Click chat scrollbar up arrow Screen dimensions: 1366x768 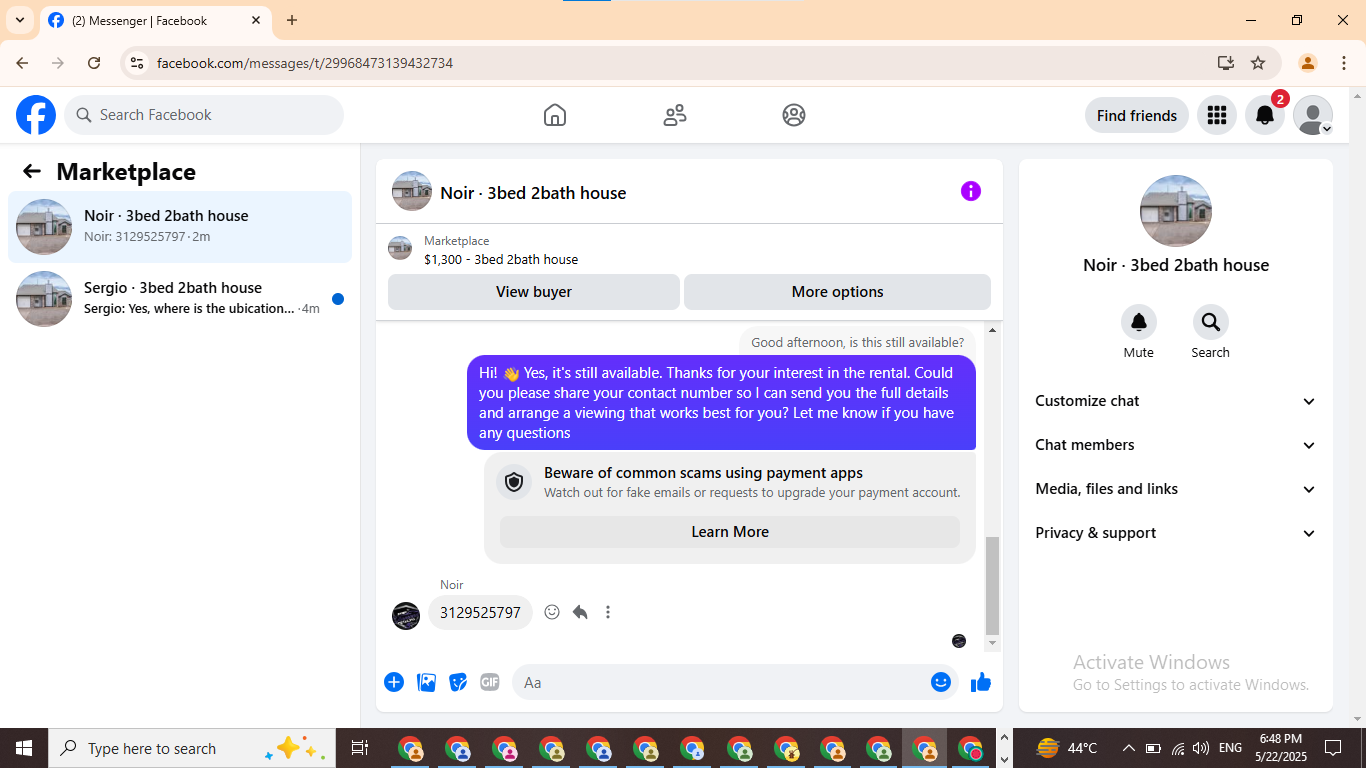pyautogui.click(x=993, y=330)
